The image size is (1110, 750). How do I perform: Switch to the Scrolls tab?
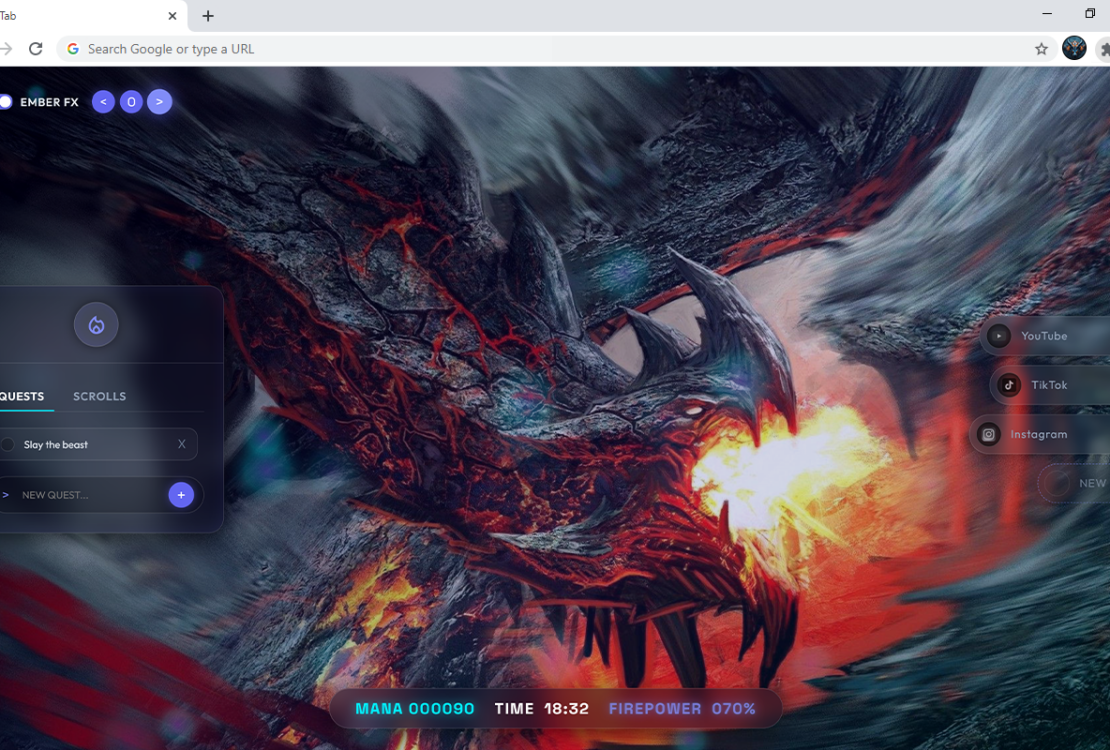tap(99, 397)
